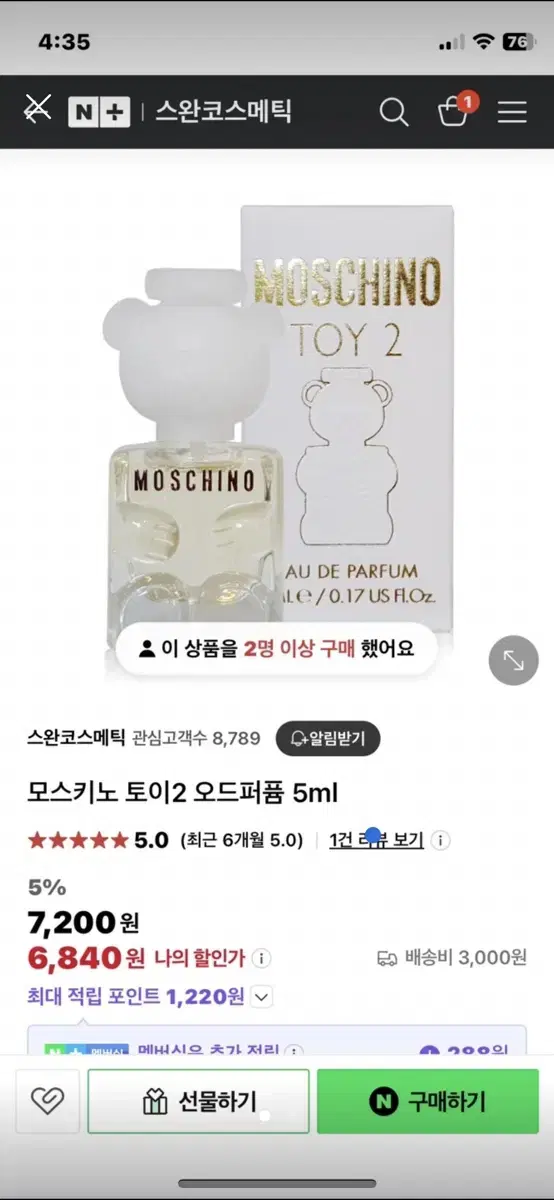The height and width of the screenshot is (1200, 554).
Task: Tap the 2명 이상 구매 purchase notice banner
Action: (277, 649)
